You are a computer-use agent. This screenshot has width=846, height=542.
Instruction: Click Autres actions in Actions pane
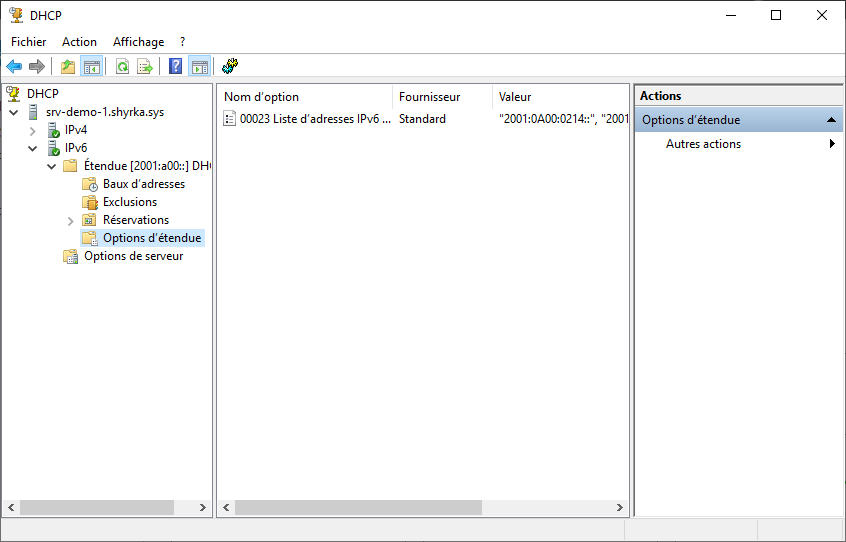point(703,144)
